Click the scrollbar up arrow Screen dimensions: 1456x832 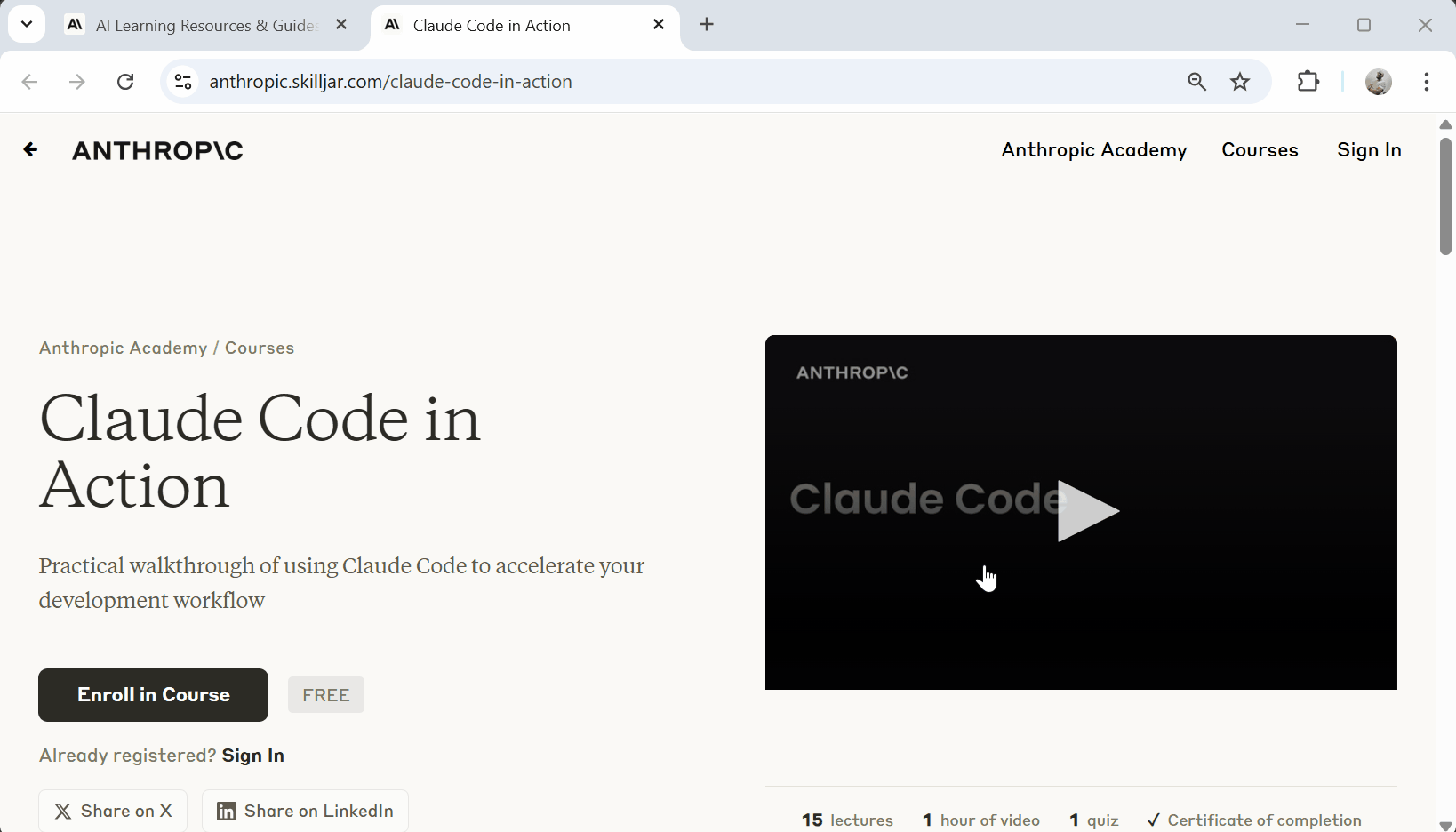1446,124
